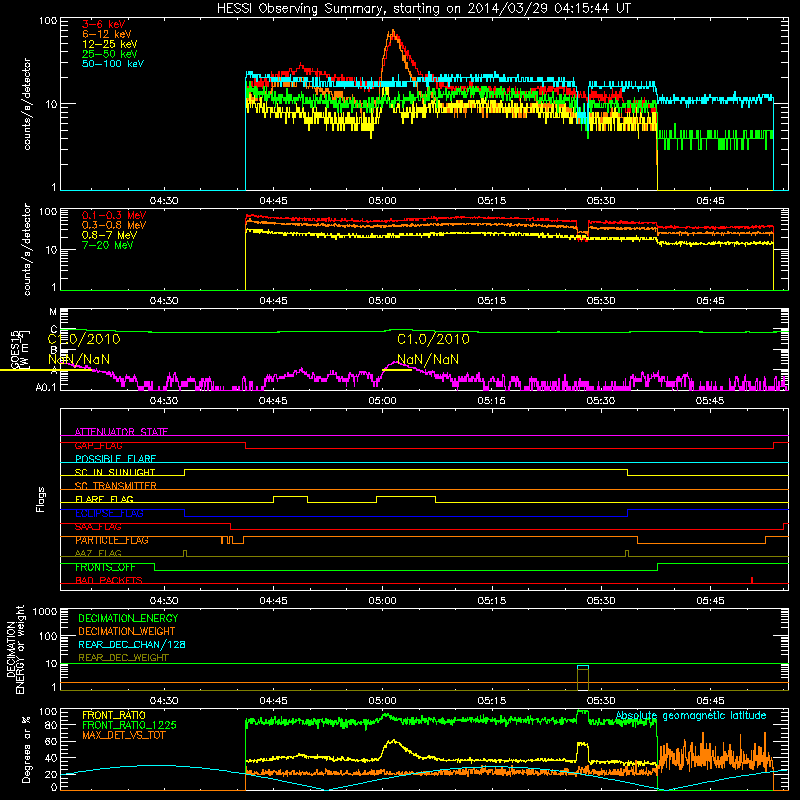The image size is (800, 800).
Task: Click the ECLIPSE_FLAG label
Action: click(109, 513)
